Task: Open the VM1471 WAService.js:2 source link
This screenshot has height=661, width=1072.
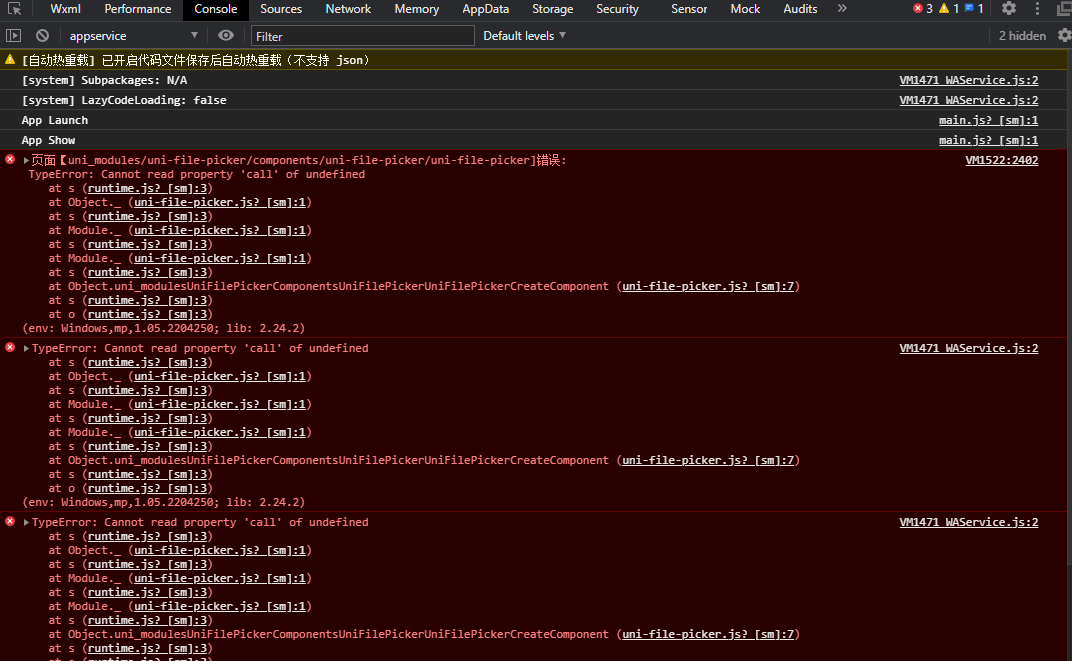Action: (968, 80)
